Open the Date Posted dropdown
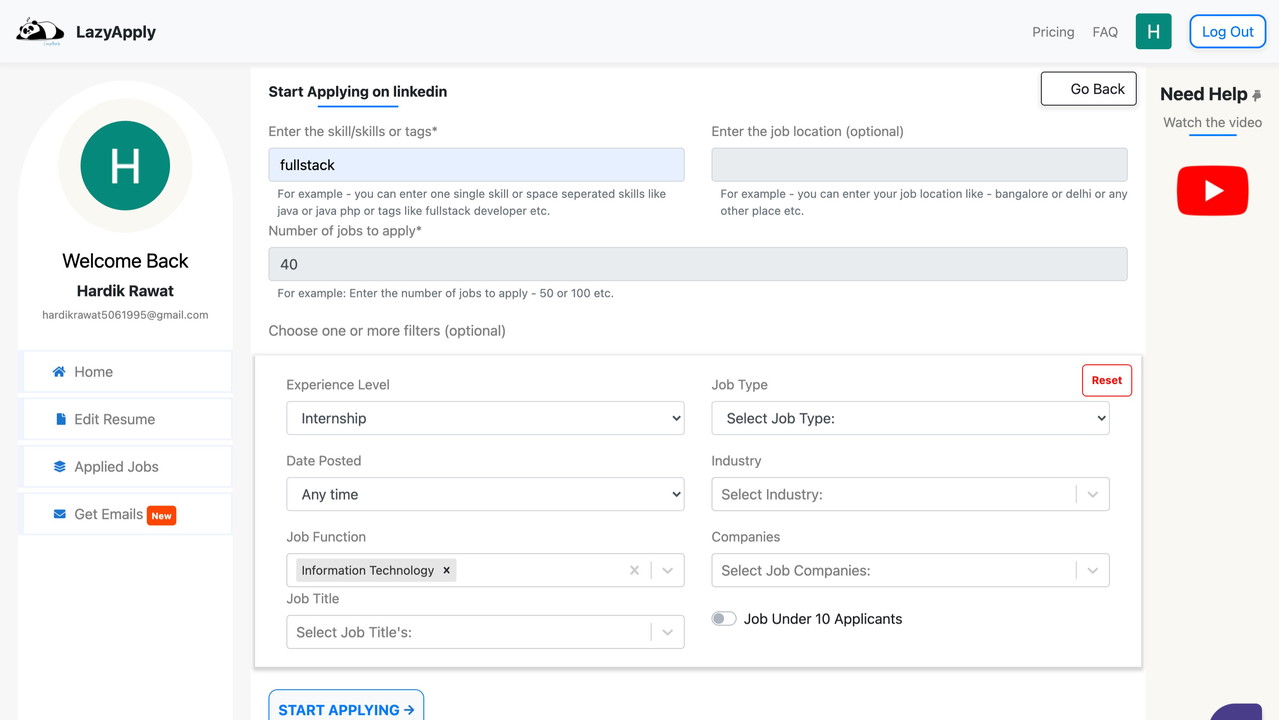 click(x=484, y=493)
